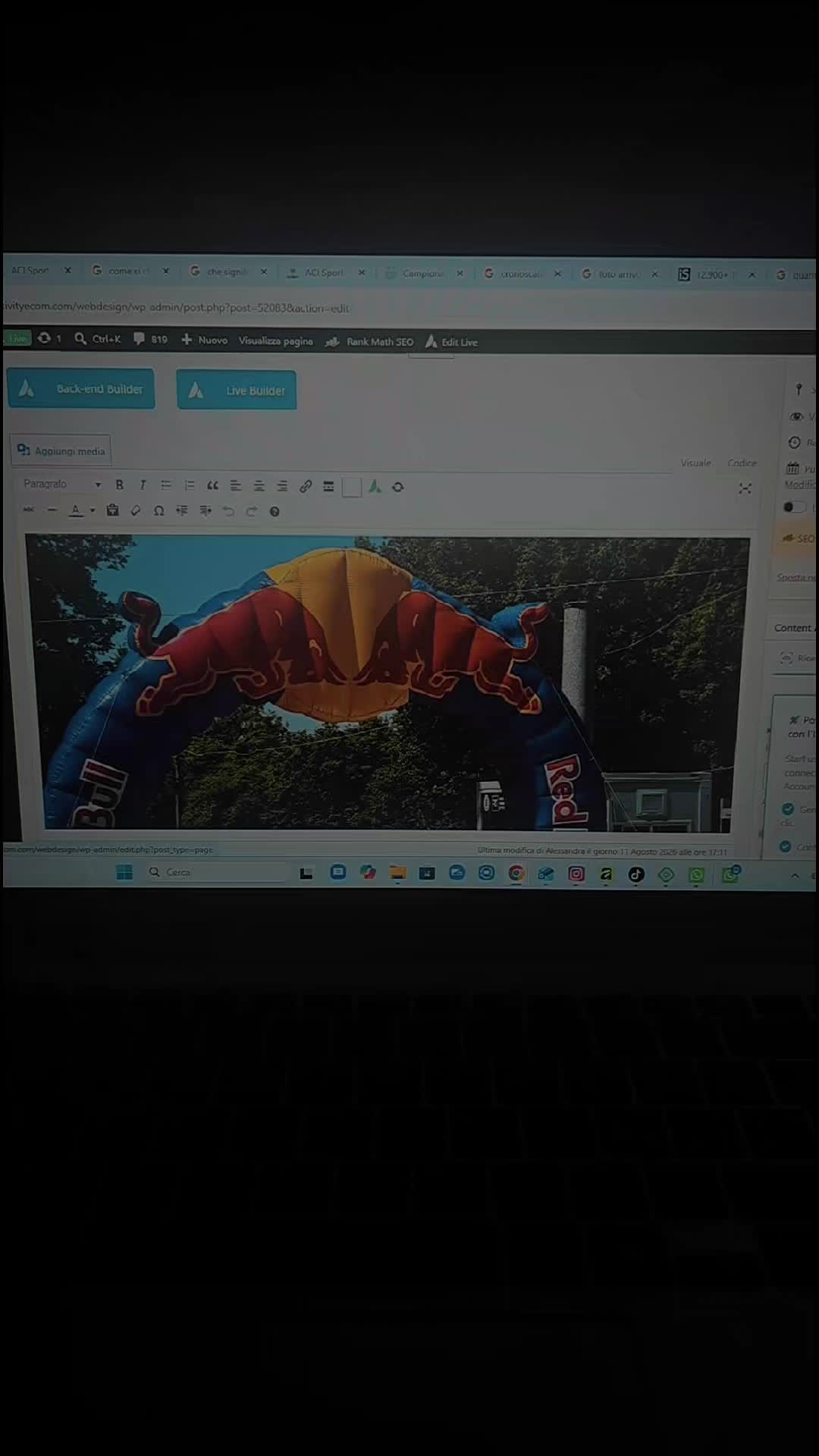Viewport: 819px width, 1456px height.
Task: Toggle italic formatting in the editor toolbar
Action: click(x=143, y=485)
